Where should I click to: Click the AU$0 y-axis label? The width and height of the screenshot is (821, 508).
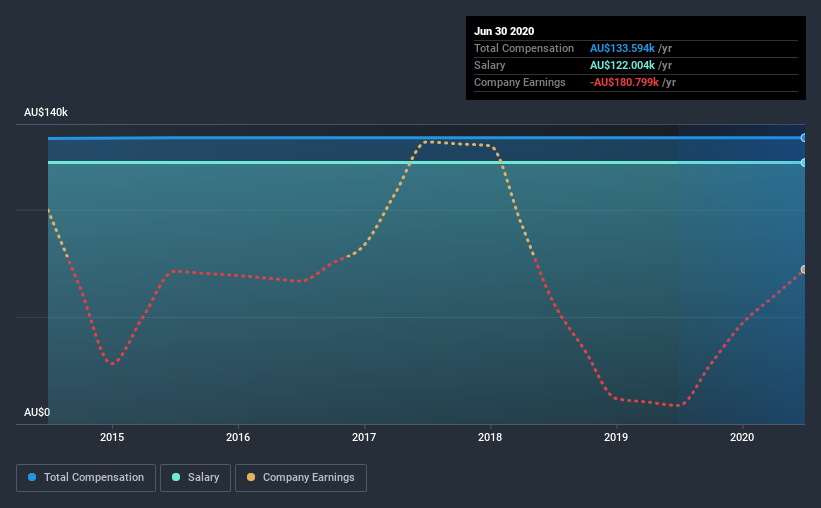click(x=37, y=412)
